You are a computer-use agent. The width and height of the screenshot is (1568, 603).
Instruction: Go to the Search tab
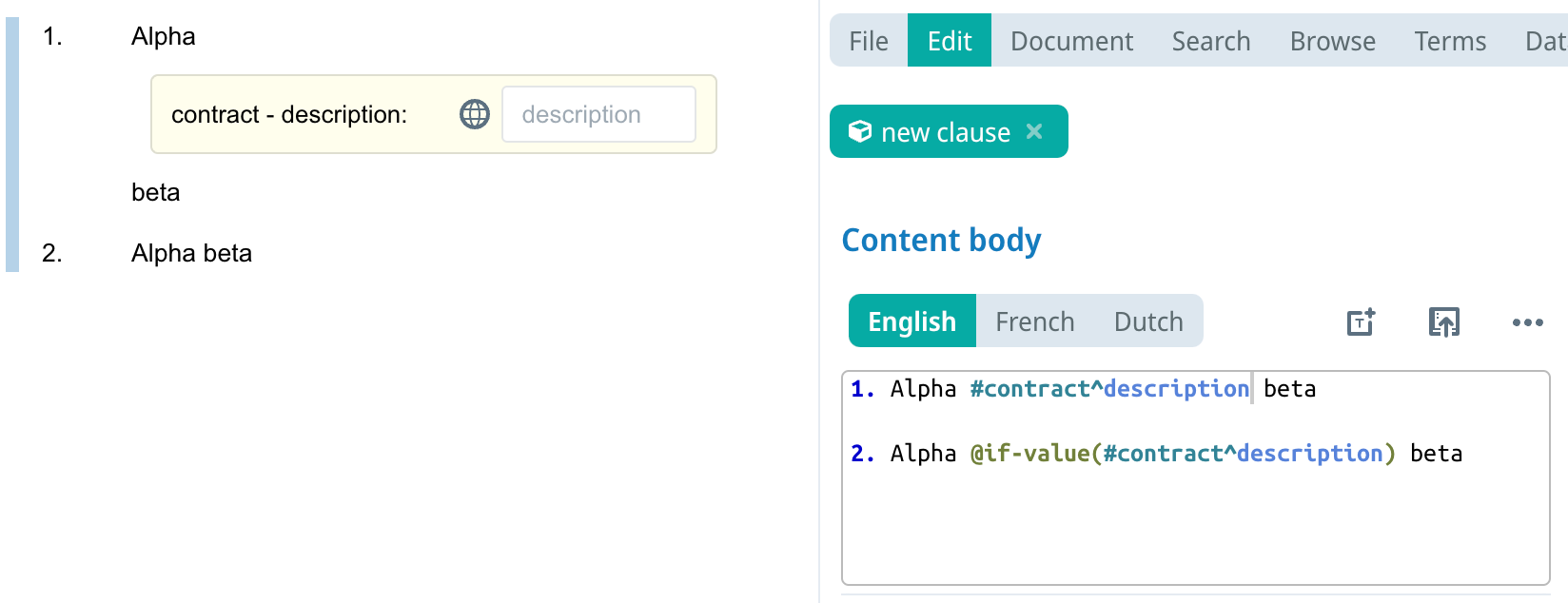[x=1210, y=41]
